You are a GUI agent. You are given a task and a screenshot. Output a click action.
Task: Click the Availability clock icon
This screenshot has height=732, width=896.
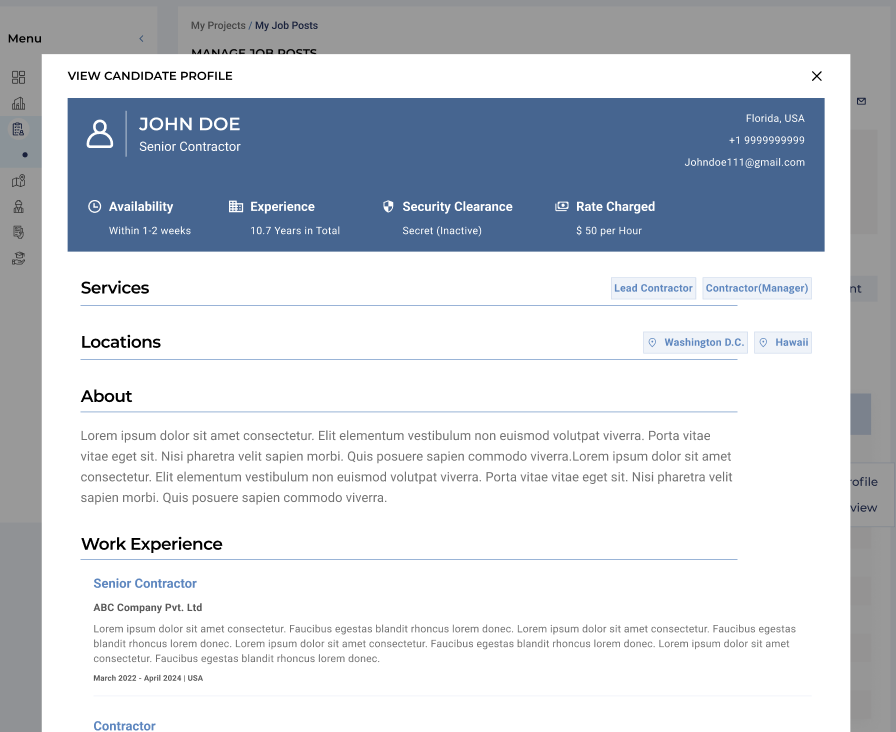point(95,207)
